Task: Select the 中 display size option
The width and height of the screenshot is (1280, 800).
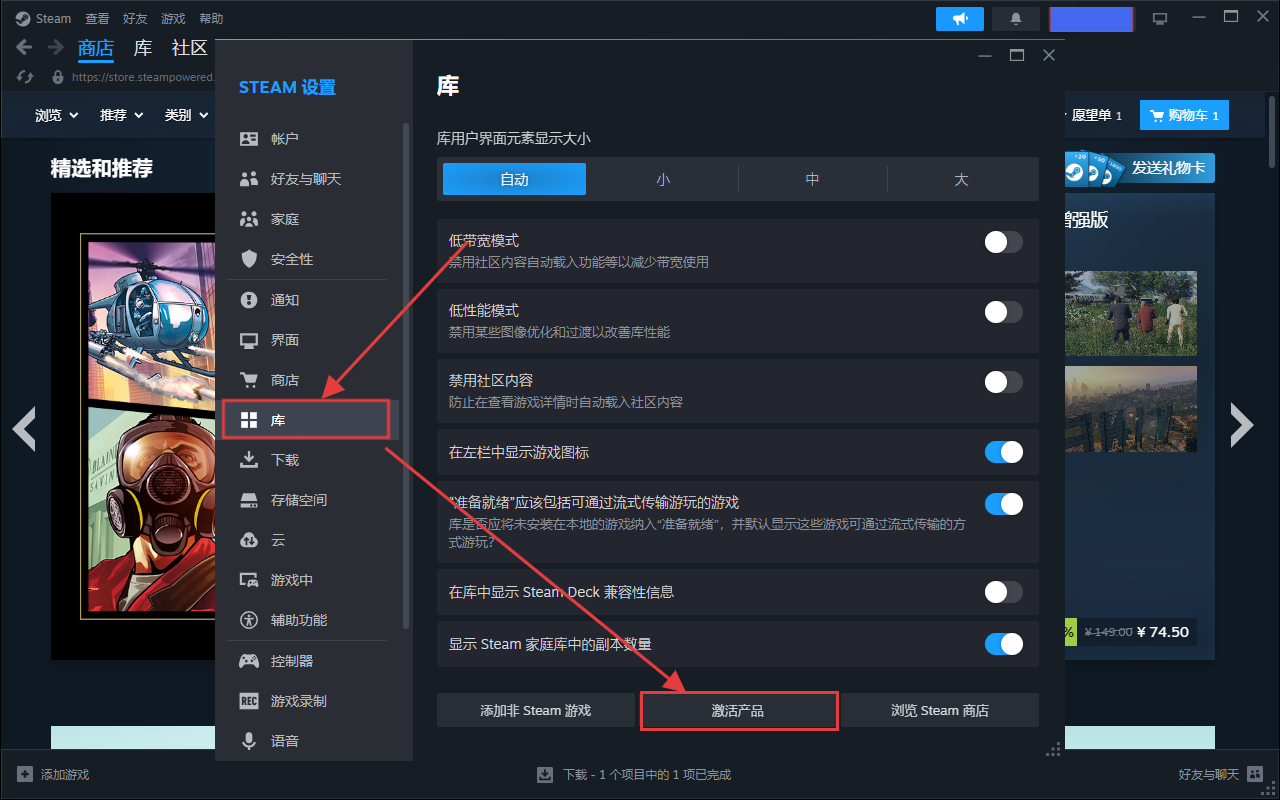Action: click(x=812, y=179)
